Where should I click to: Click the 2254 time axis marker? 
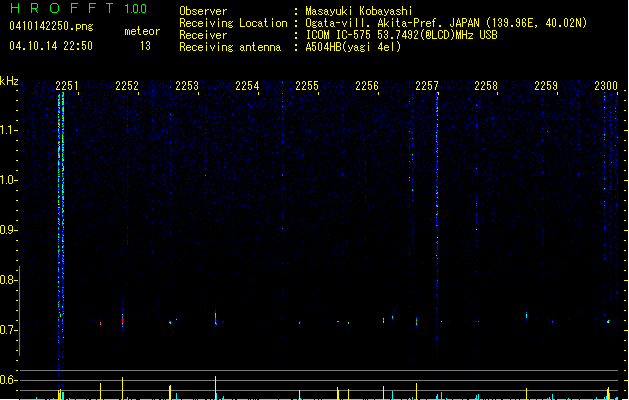pos(247,86)
